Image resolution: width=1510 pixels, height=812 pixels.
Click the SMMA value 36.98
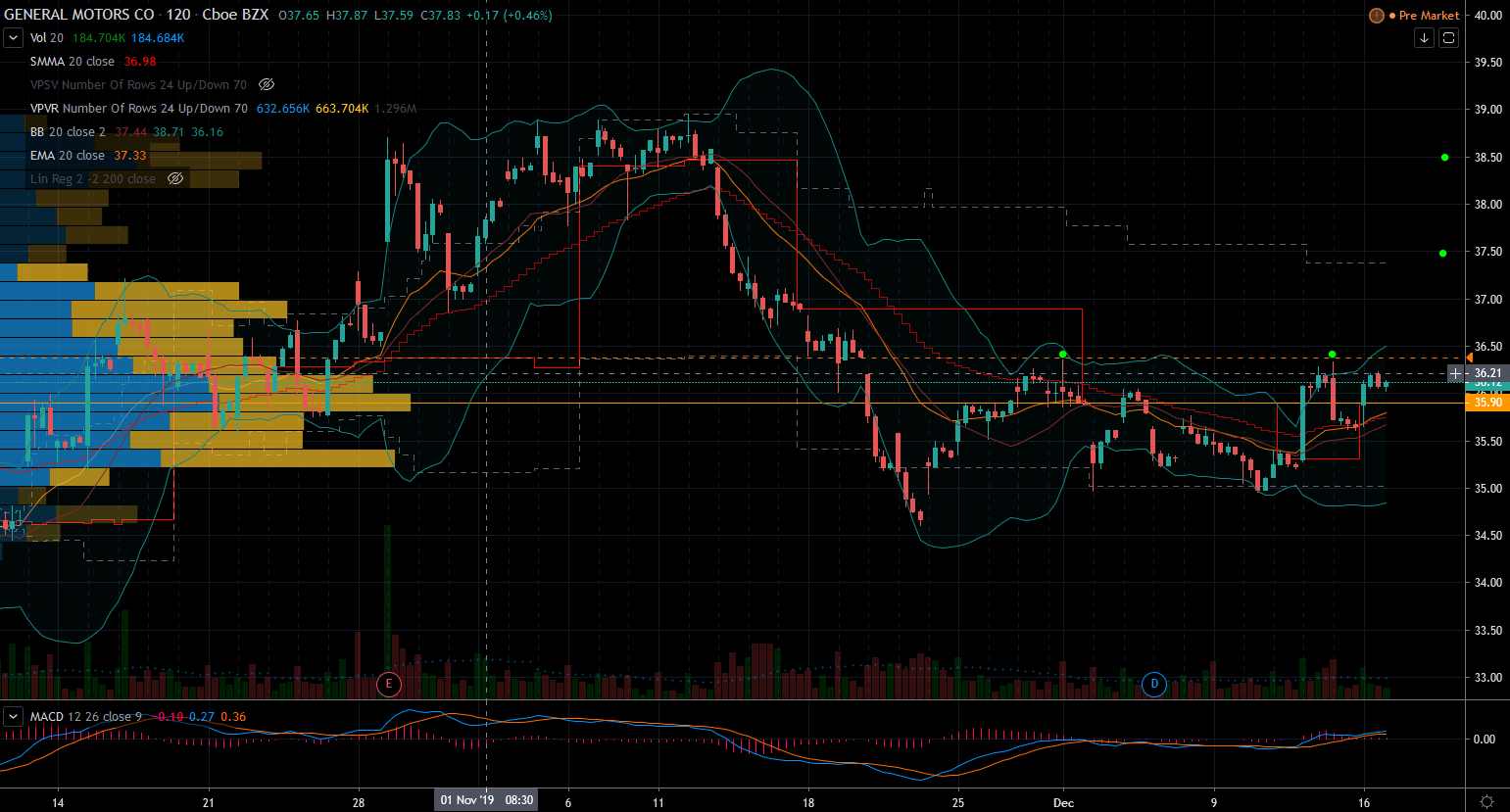coord(140,62)
